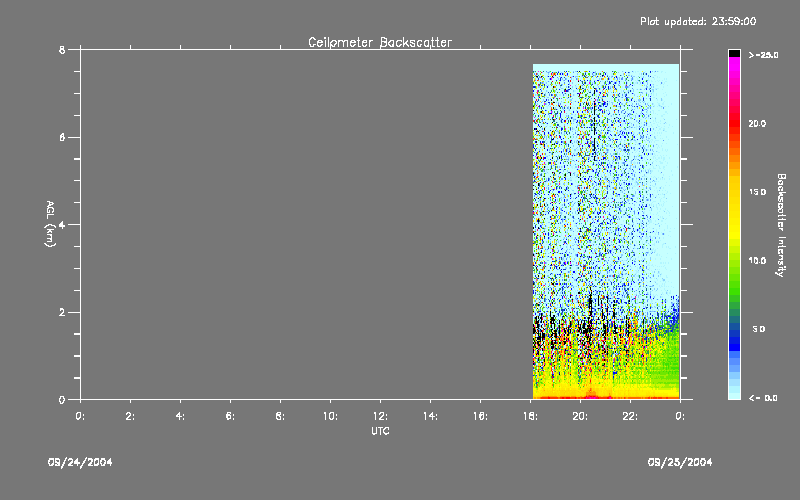Click the colorbar label '<= 0.0'
The width and height of the screenshot is (800, 500).
click(763, 398)
